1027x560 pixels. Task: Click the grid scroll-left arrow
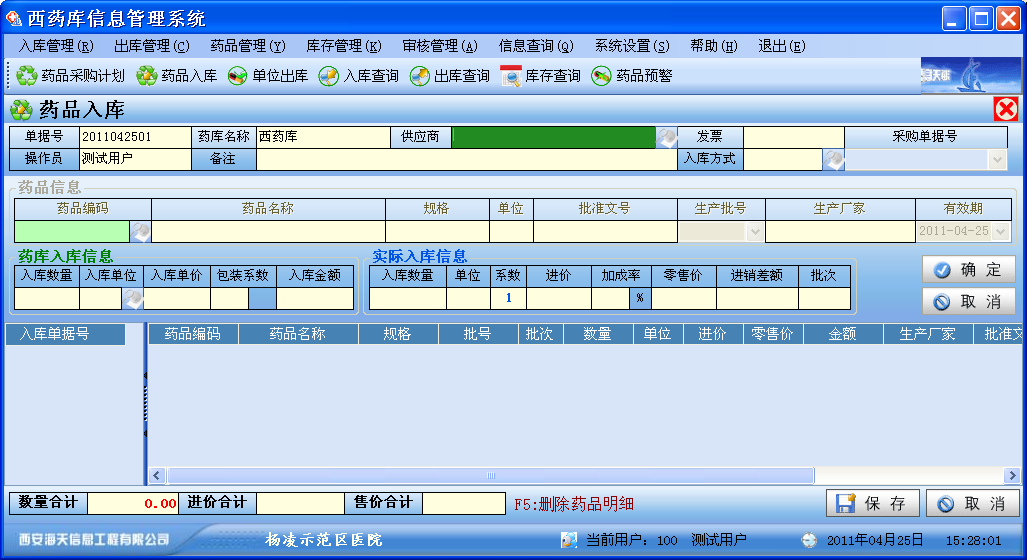(x=157, y=476)
